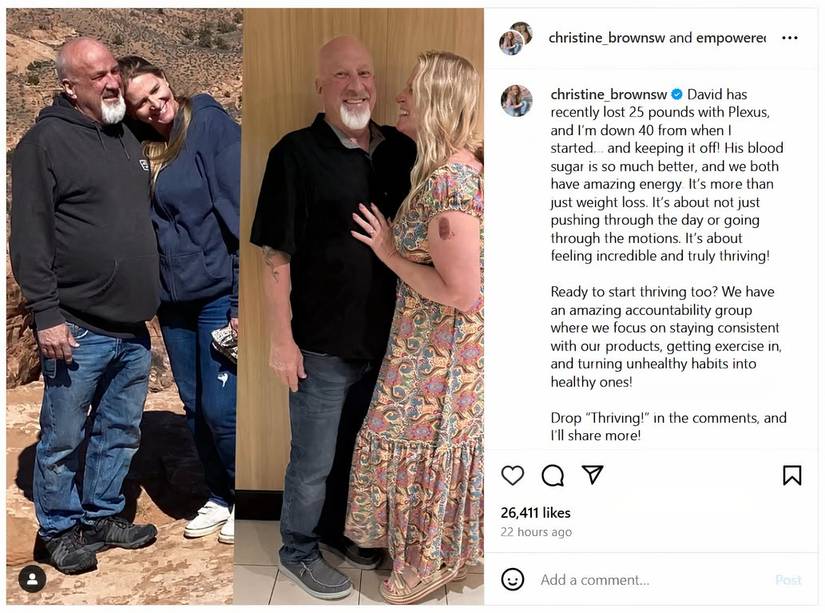Click the small avatar beside the caption
The width and height of the screenshot is (825, 613).
pos(516,100)
